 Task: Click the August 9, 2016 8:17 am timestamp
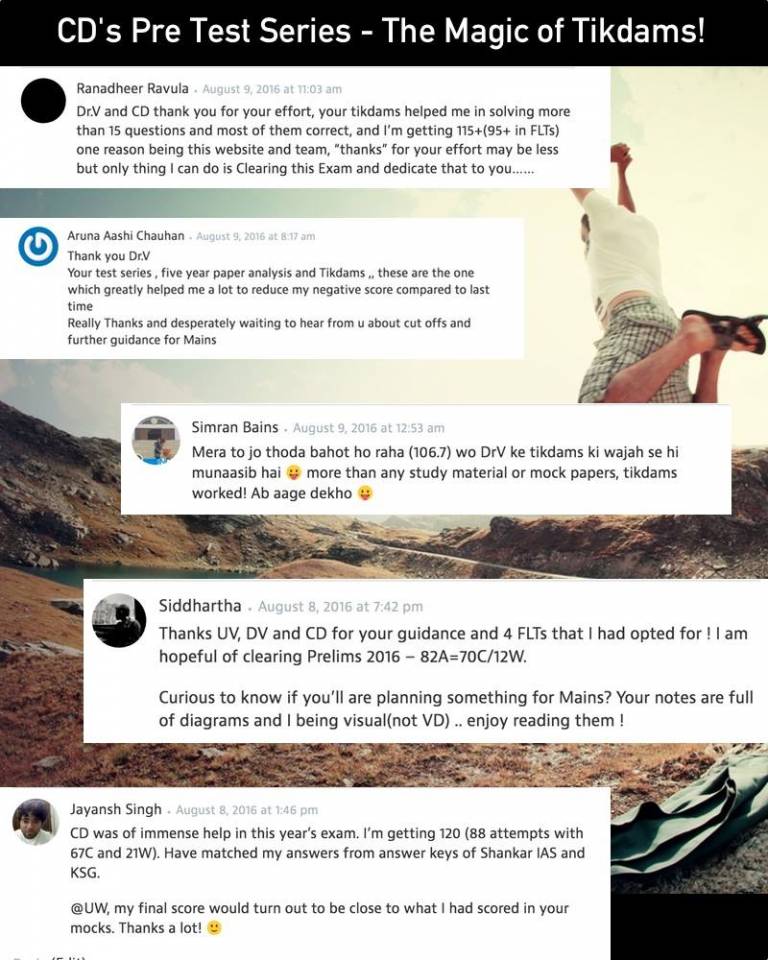pos(255,236)
